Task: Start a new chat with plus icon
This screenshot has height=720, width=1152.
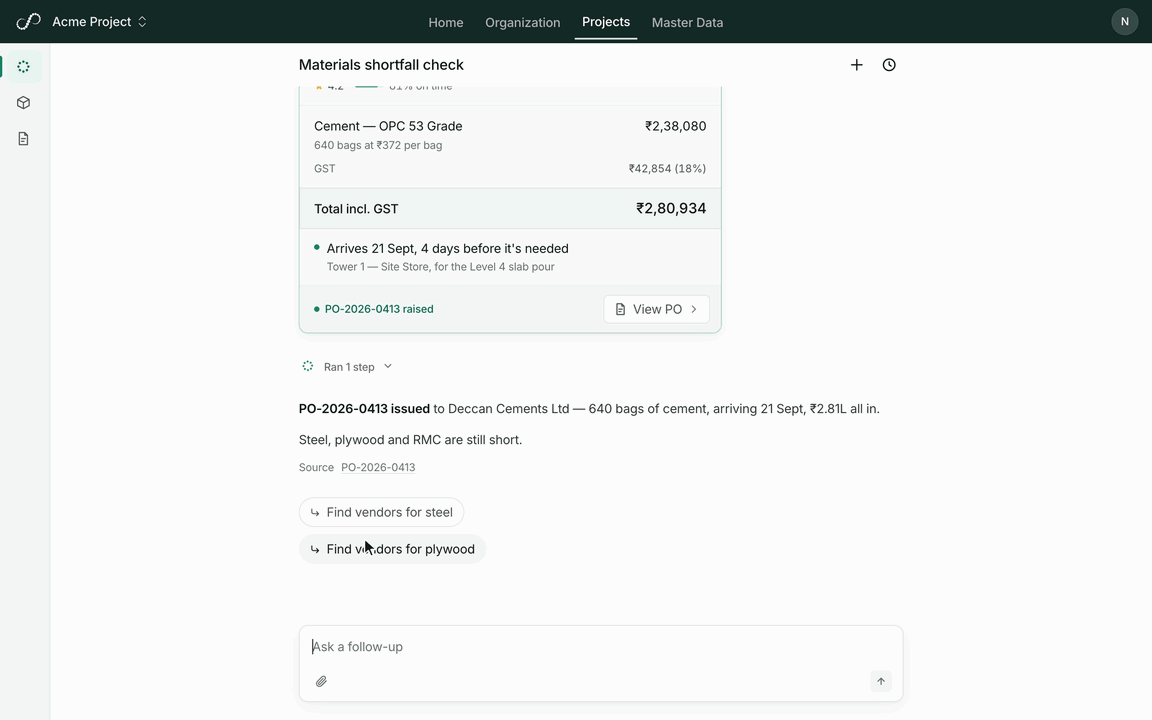Action: (x=857, y=65)
